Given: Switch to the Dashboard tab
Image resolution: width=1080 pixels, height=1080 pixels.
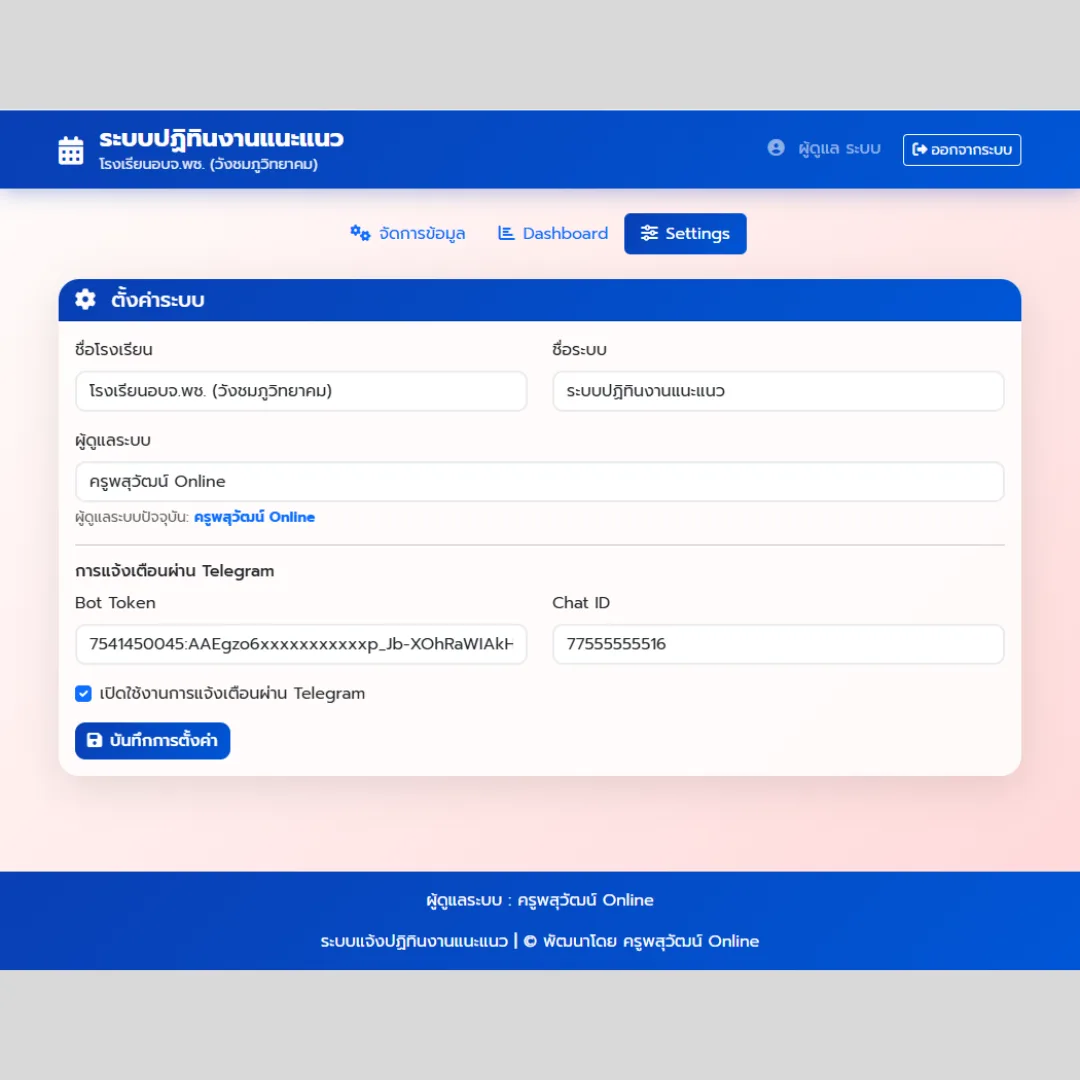Looking at the screenshot, I should click(x=553, y=233).
